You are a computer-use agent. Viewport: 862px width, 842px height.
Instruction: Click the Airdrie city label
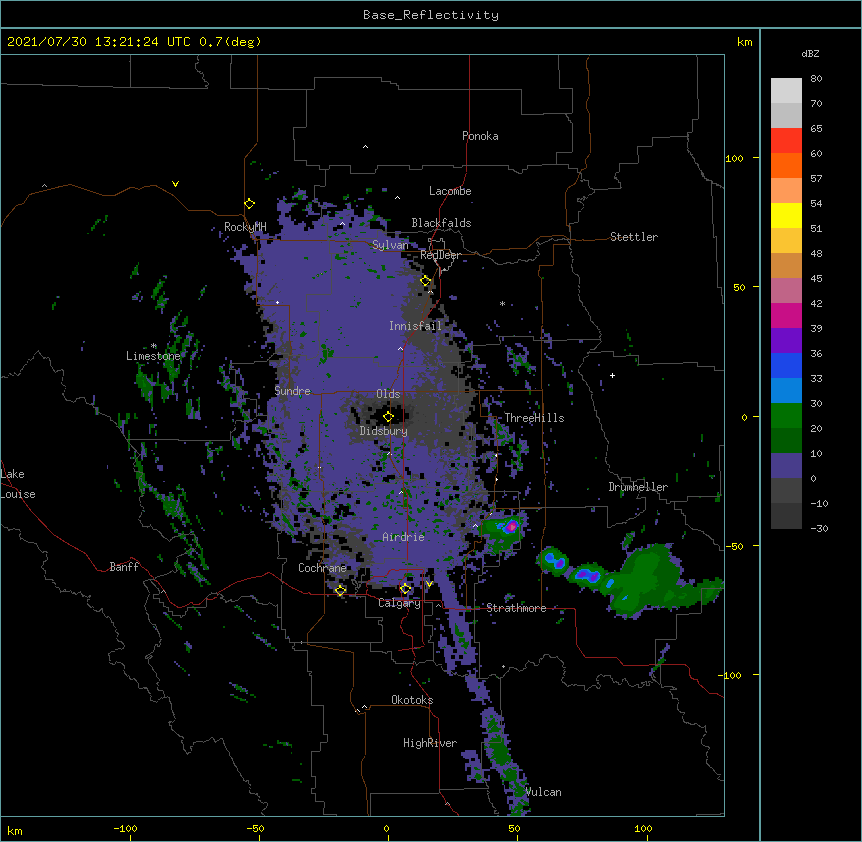(x=403, y=537)
